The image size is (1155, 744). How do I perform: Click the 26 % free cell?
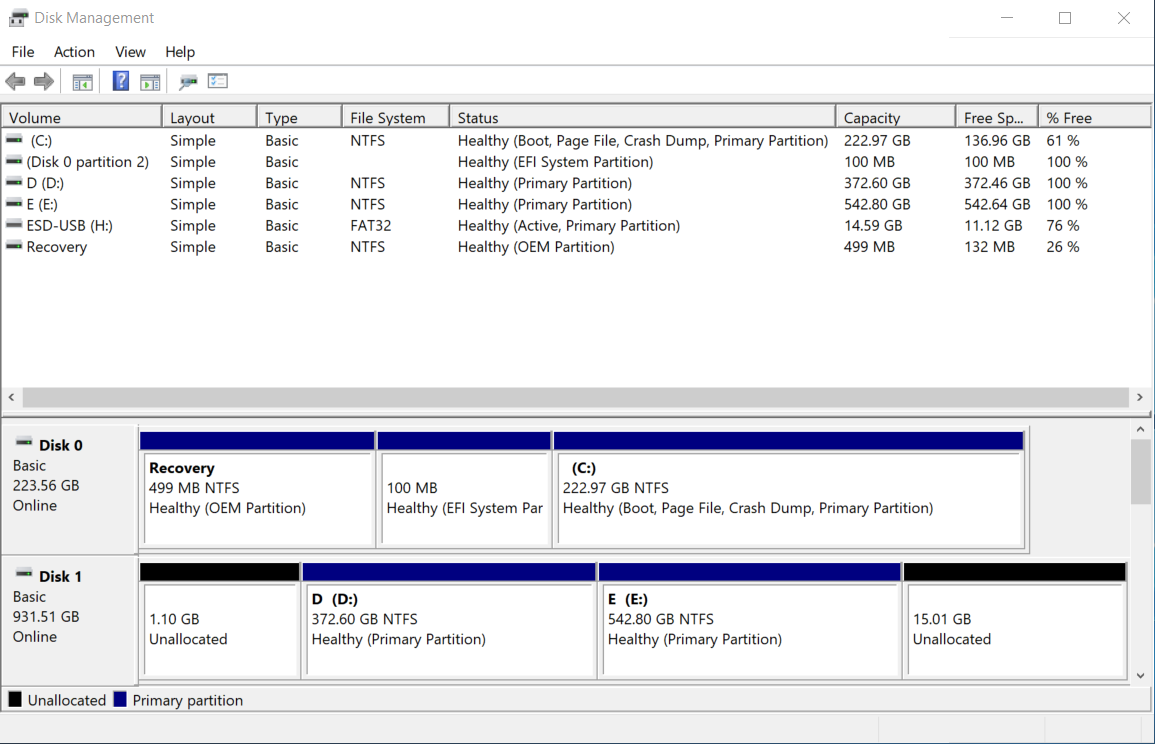pos(1062,247)
